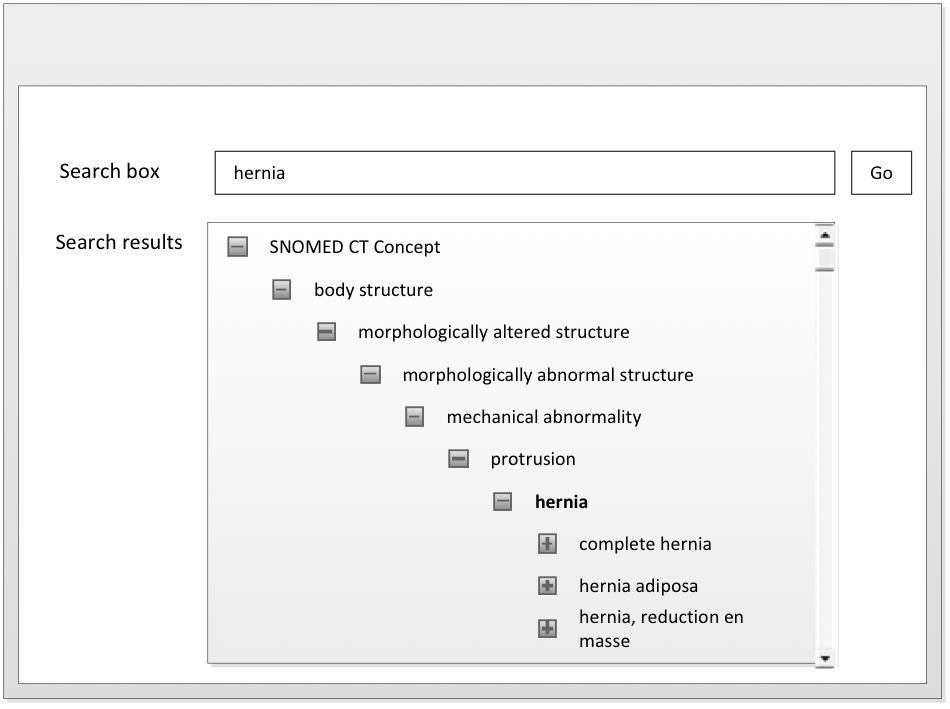Collapse morphologically altered structure node
Viewport: 950px width, 709px height.
(326, 332)
